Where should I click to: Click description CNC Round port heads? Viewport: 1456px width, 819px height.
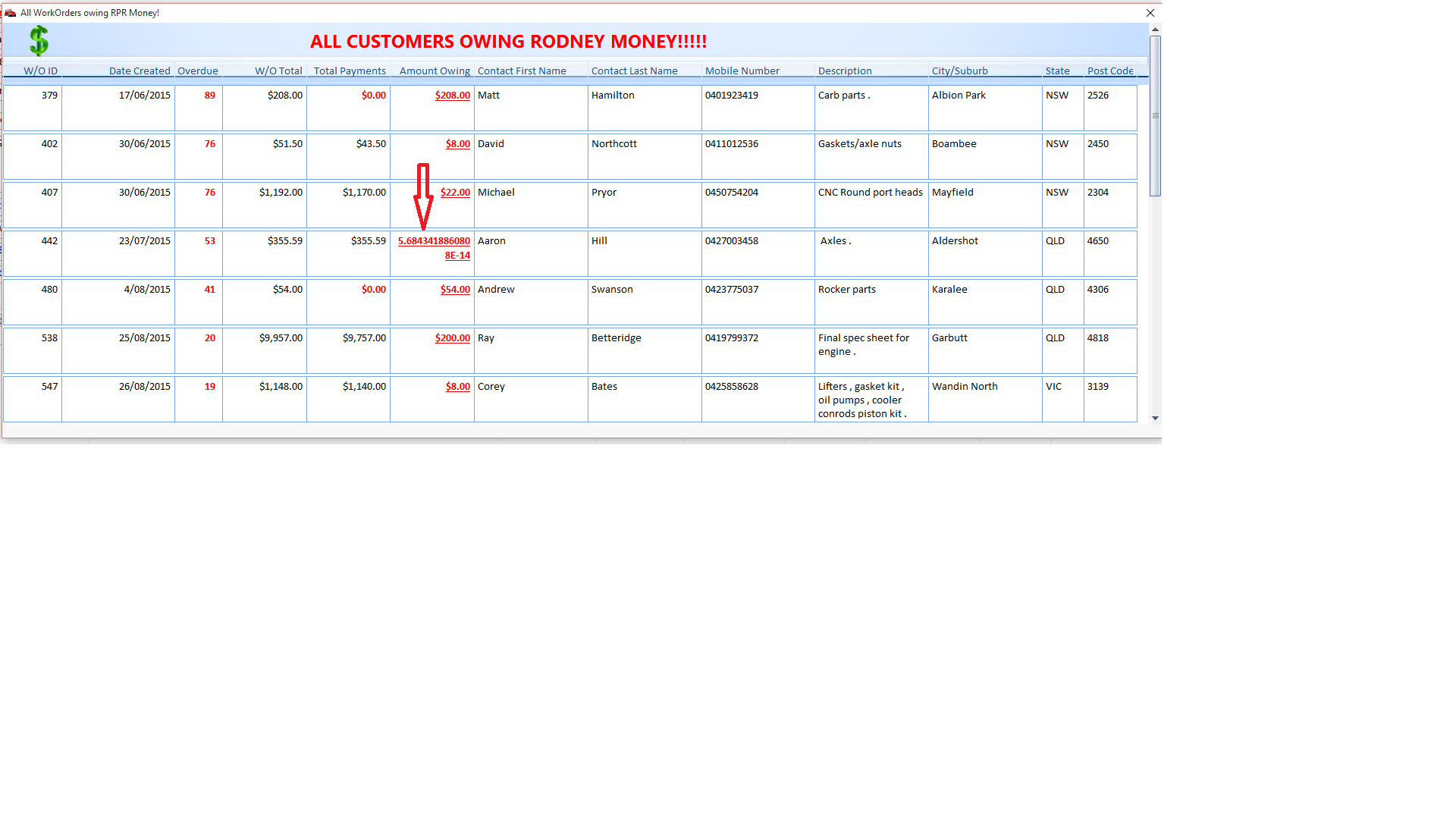(871, 193)
